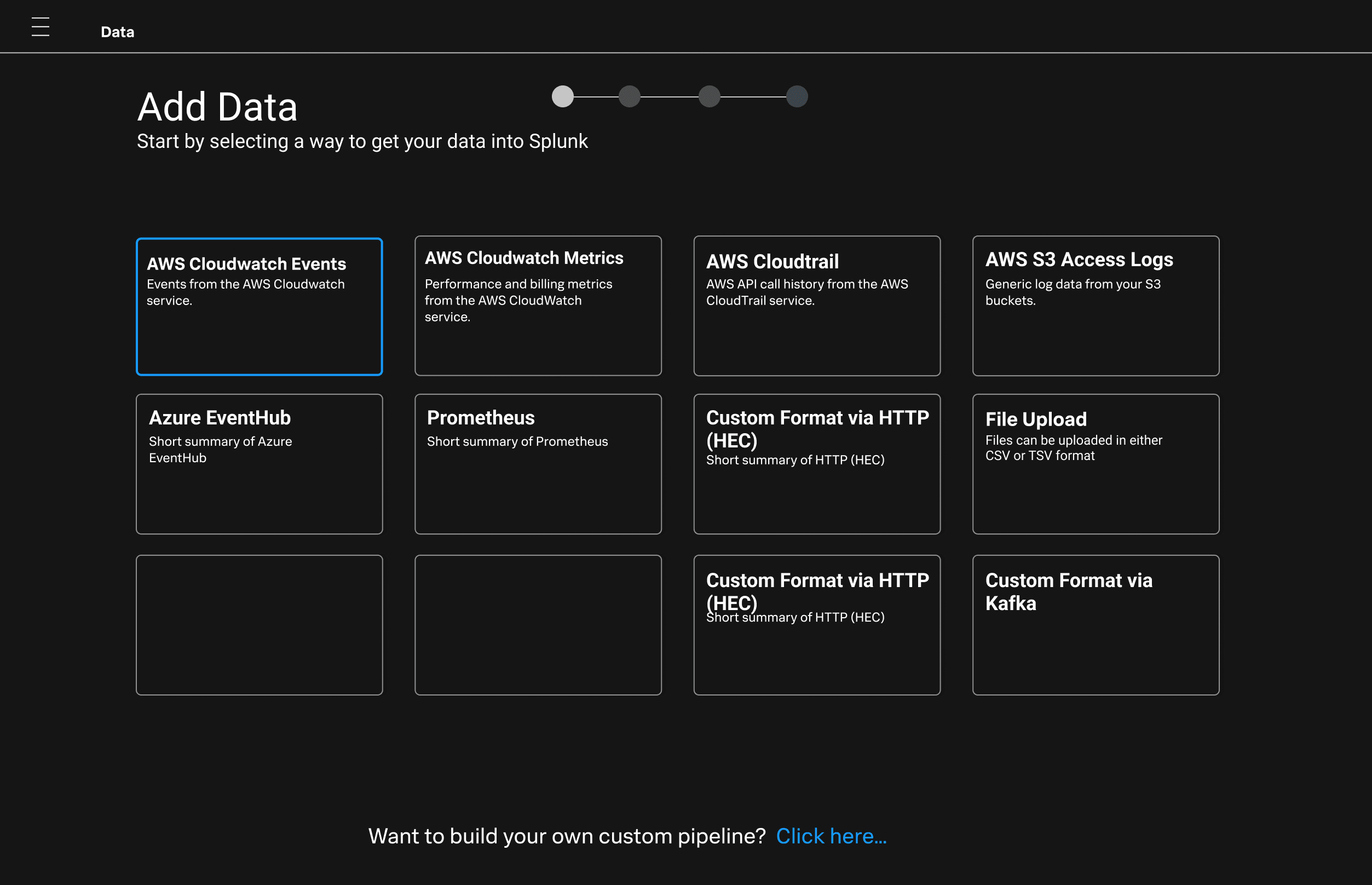Click the second empty card in third row
The width and height of the screenshot is (1372, 885).
click(538, 625)
